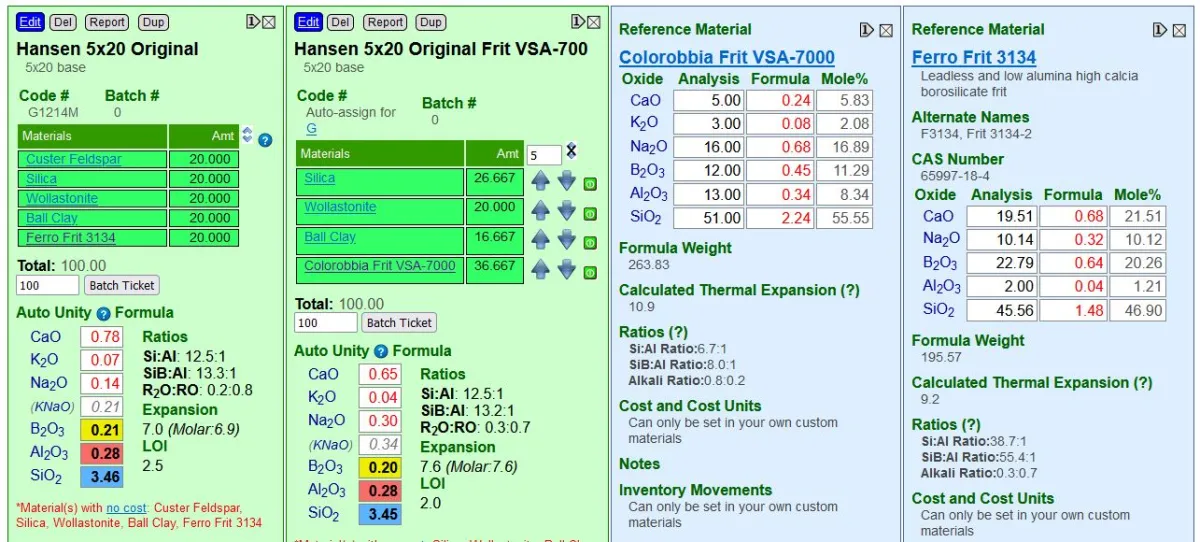Open Wollastonite link in the Frit VSA-700 recipe
This screenshot has width=1200, height=542.
pos(340,207)
